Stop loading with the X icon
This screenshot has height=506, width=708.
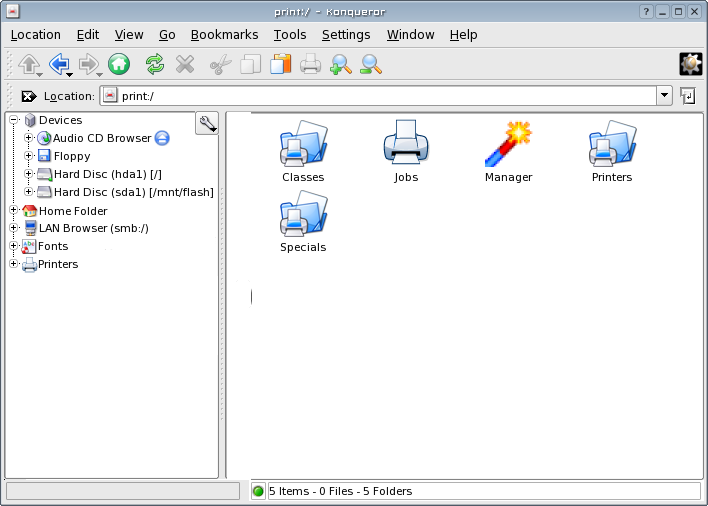(185, 64)
